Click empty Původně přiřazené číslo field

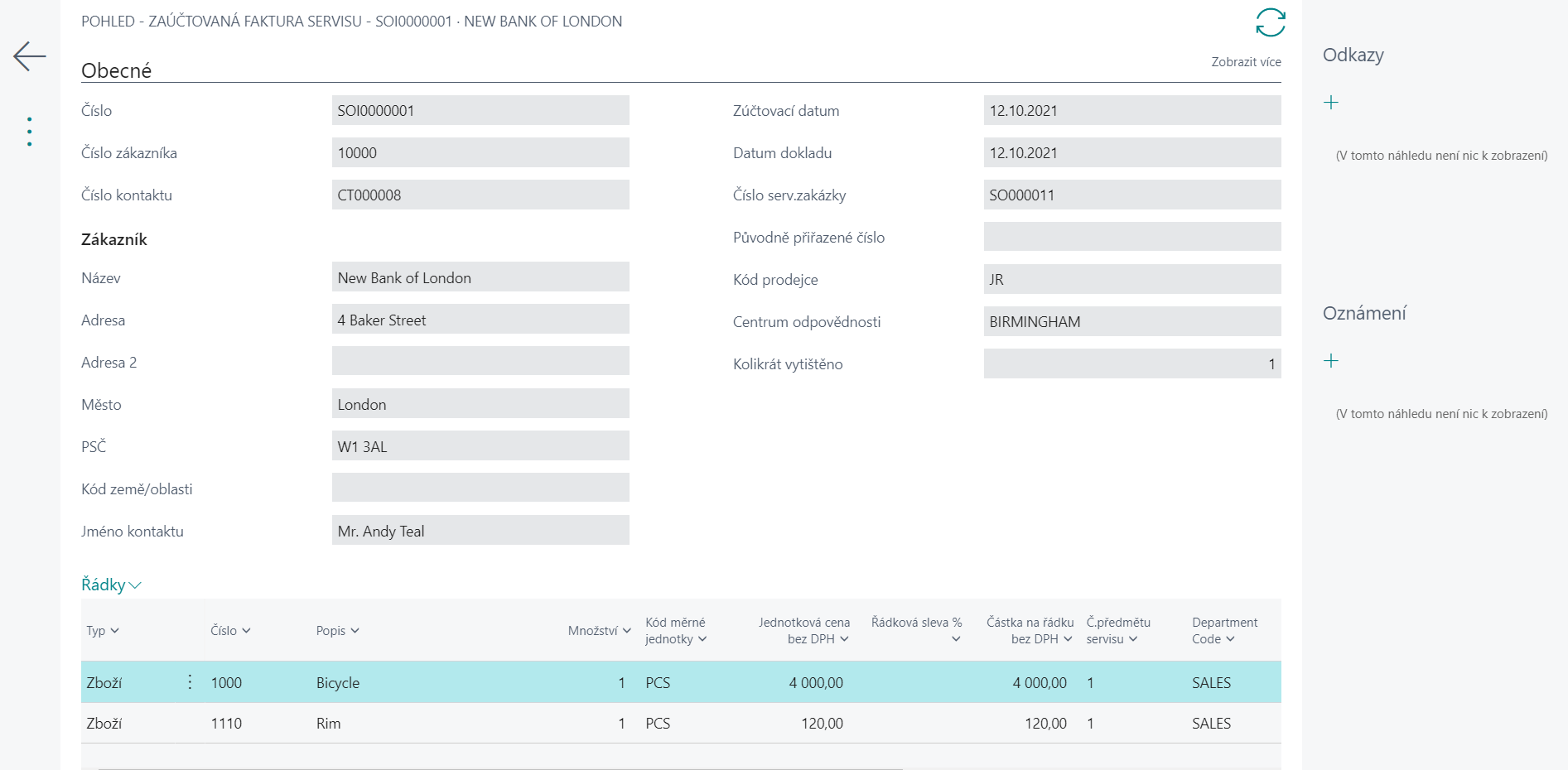(x=1132, y=237)
